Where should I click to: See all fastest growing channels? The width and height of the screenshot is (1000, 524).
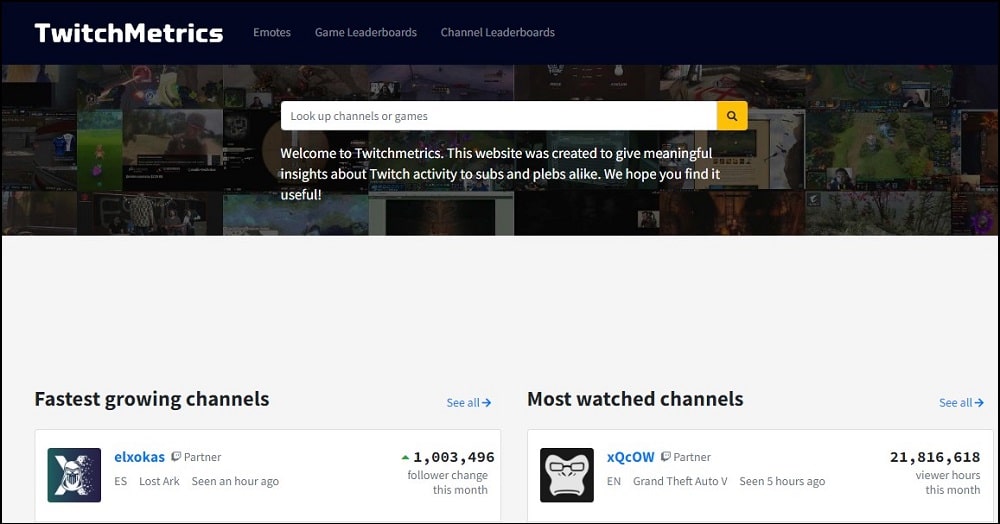point(469,403)
